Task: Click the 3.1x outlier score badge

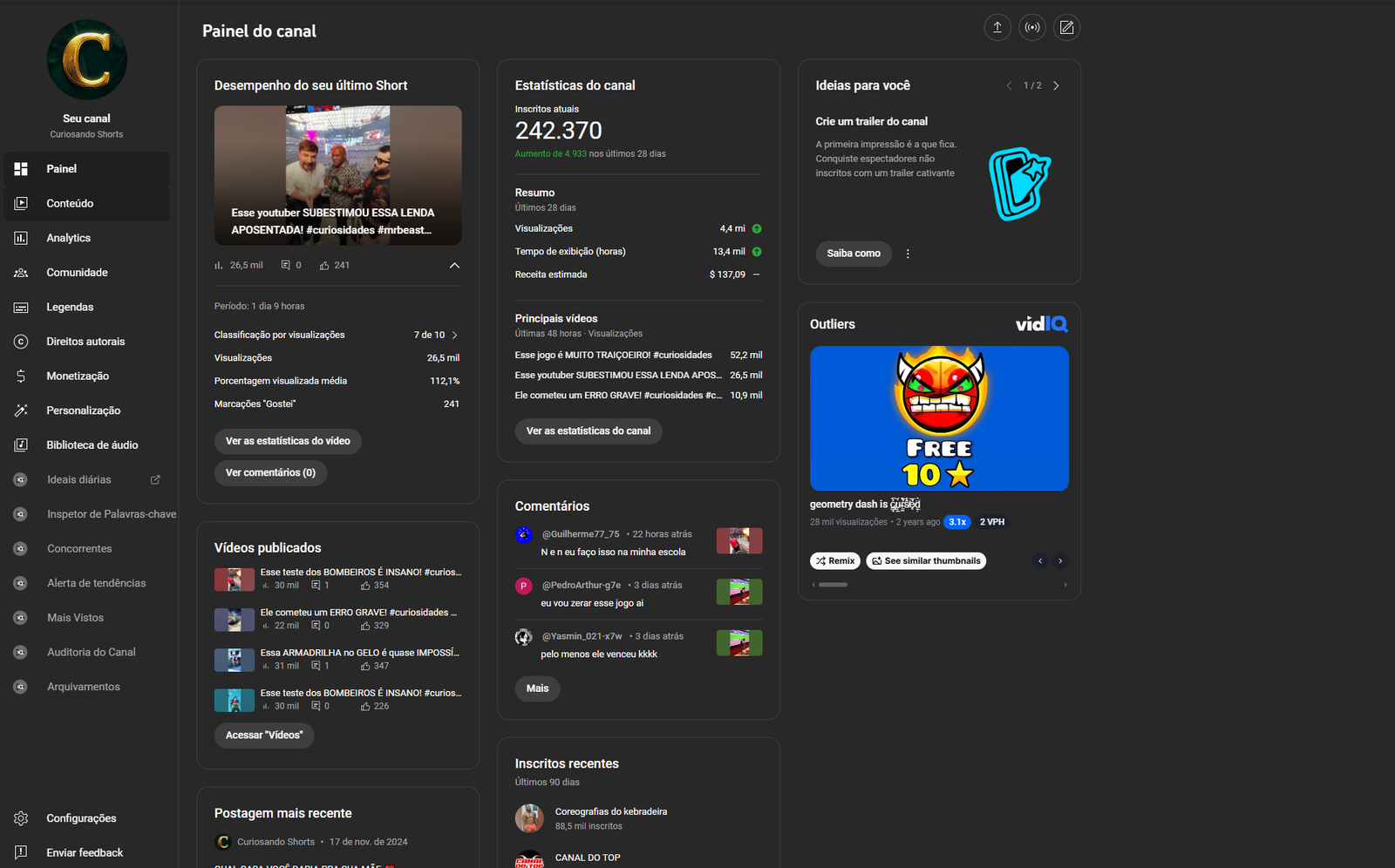Action: (x=957, y=522)
